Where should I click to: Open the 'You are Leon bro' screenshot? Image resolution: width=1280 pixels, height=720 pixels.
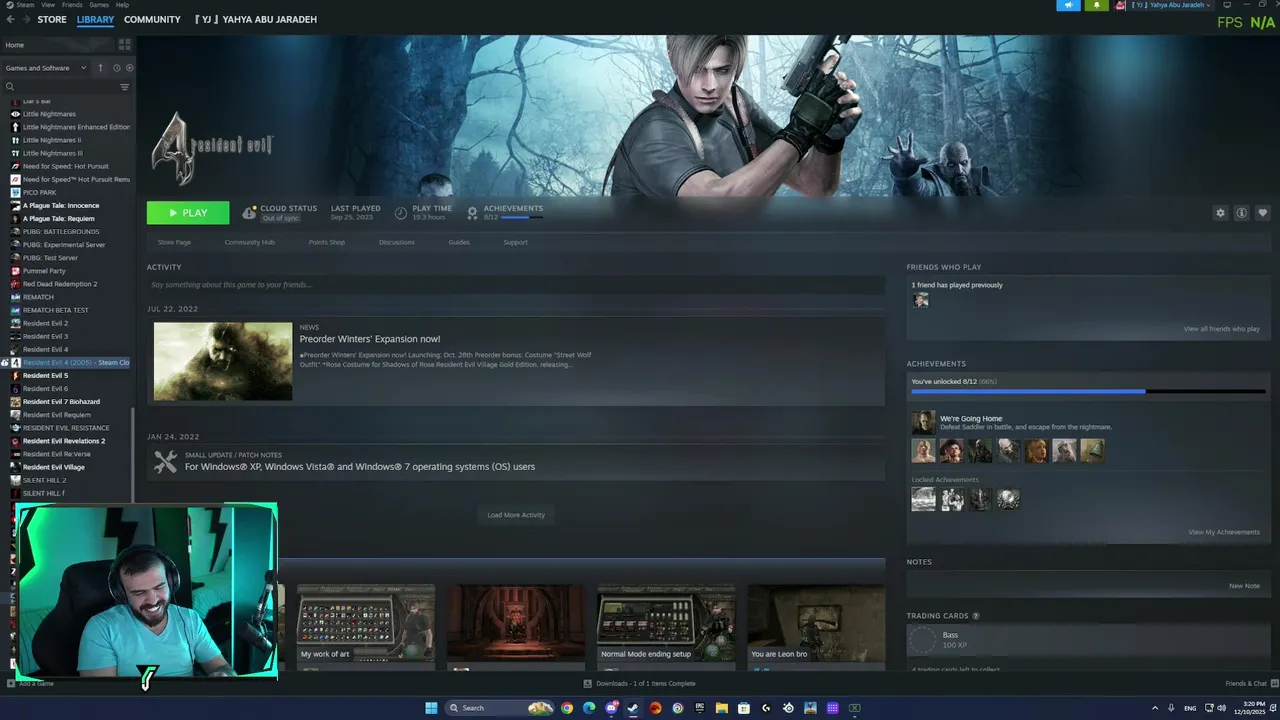pos(816,625)
